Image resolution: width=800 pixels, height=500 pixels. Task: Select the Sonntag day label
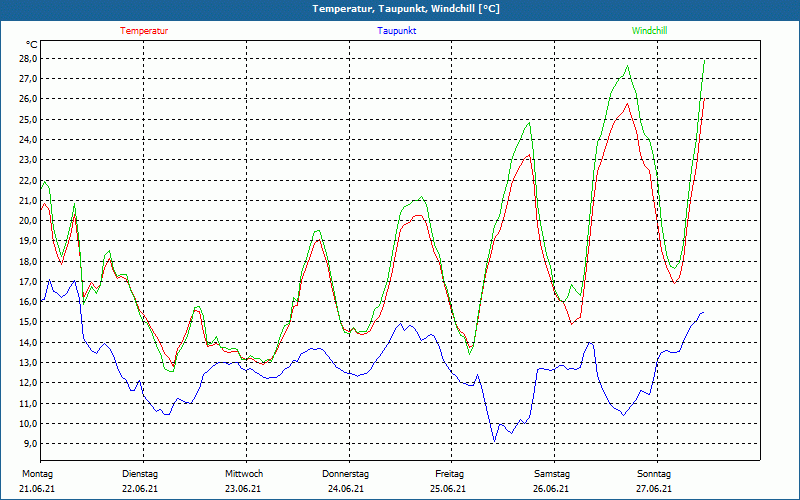point(654,474)
